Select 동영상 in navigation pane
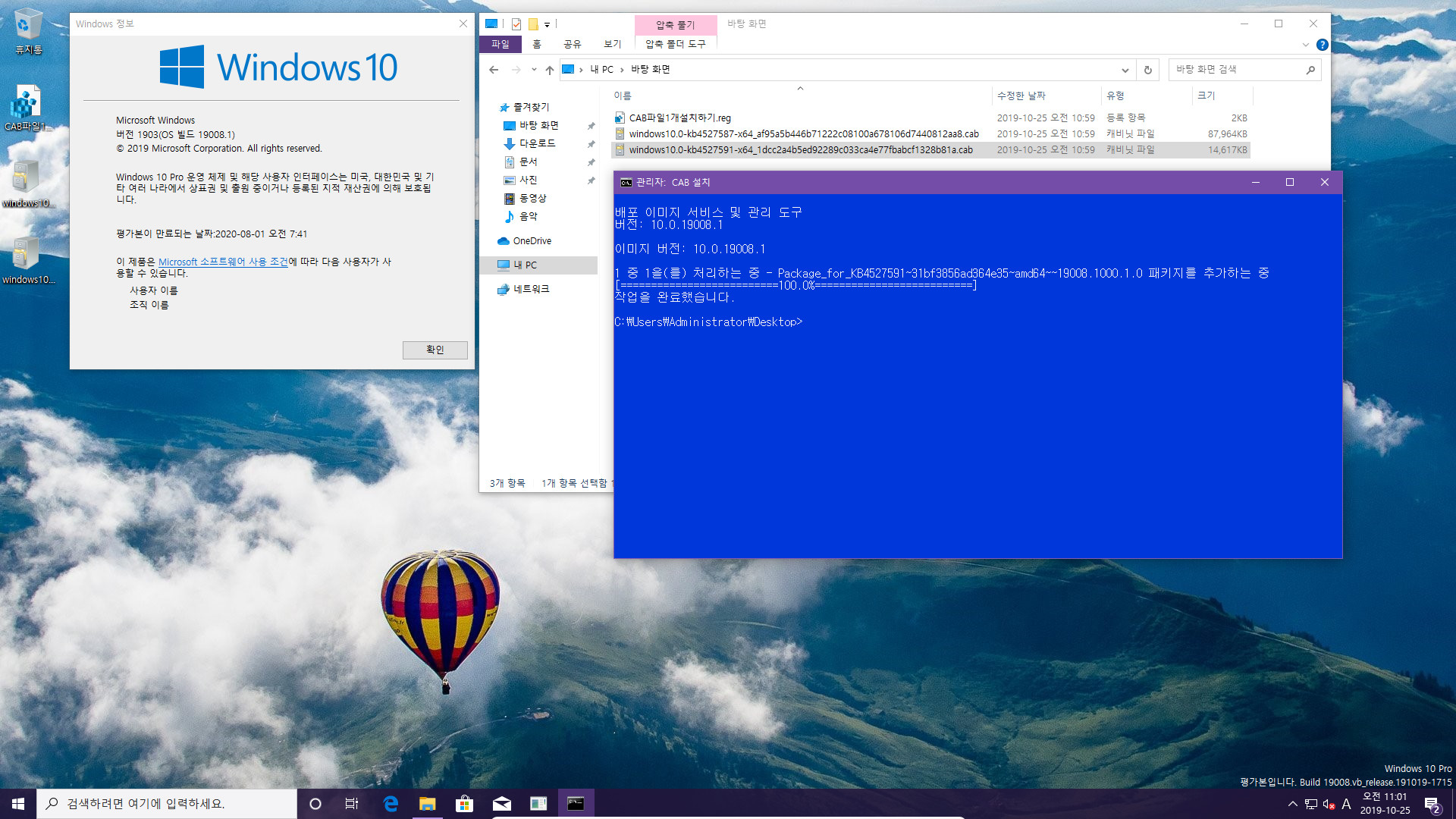 pos(532,198)
